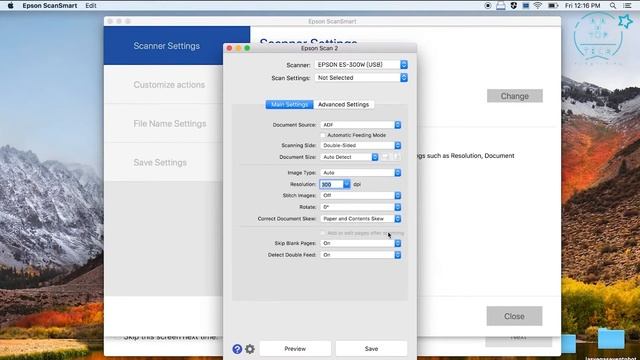Viewport: 640px width, 360px height.
Task: Open the blue folder on the desktop
Action: coord(611,338)
